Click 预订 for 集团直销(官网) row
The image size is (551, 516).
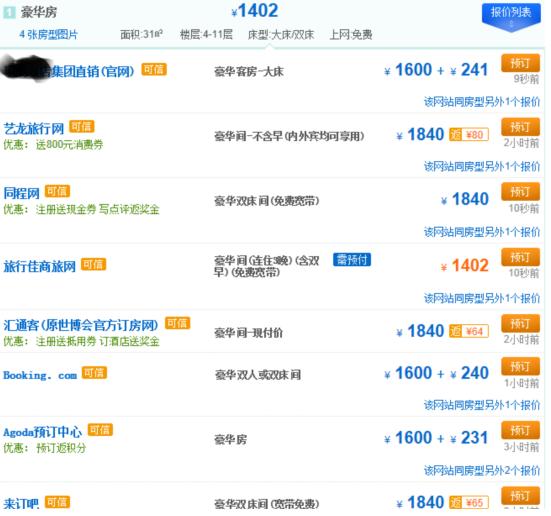pyautogui.click(x=520, y=63)
